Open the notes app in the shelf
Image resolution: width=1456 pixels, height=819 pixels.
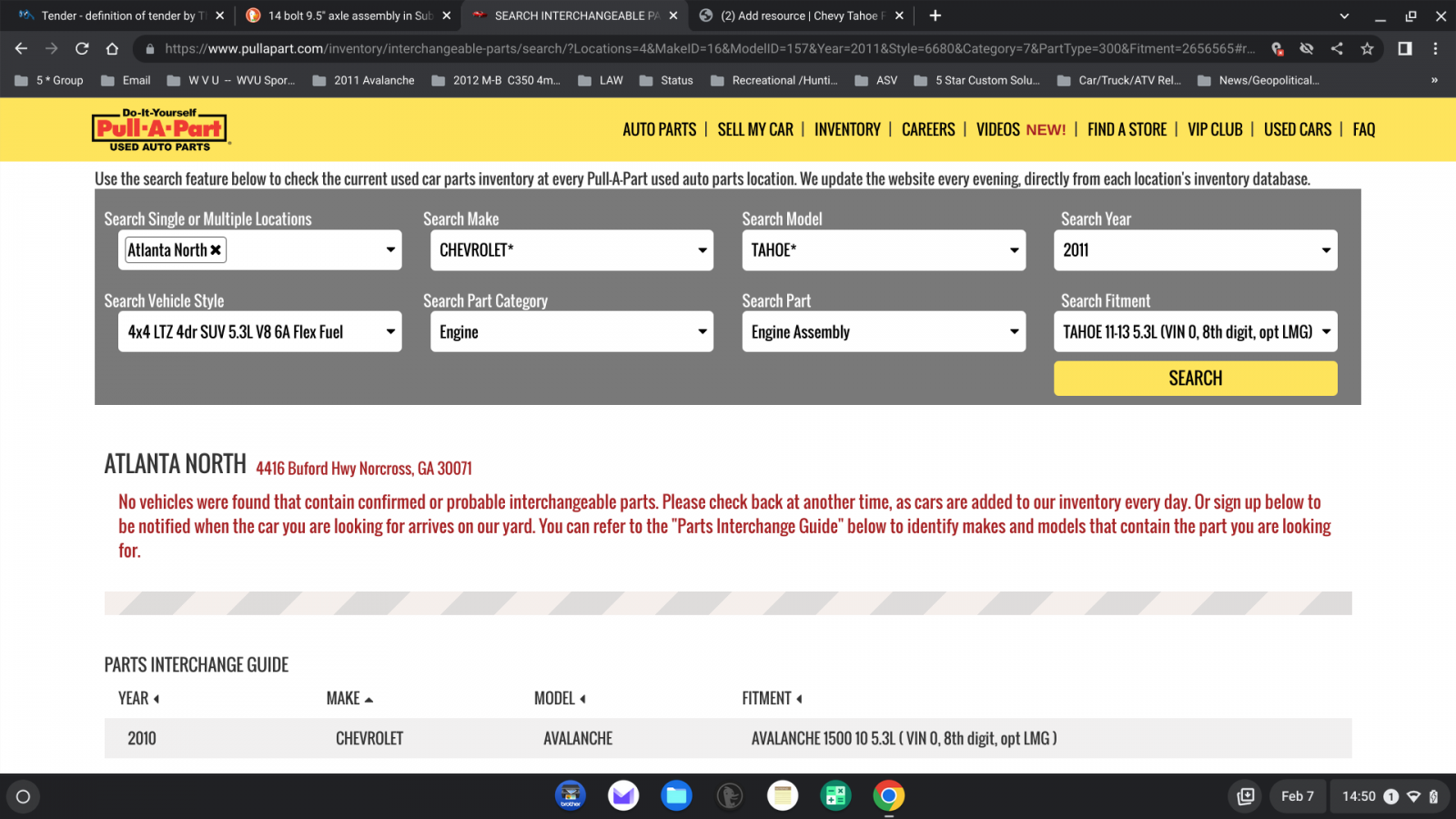(x=783, y=796)
